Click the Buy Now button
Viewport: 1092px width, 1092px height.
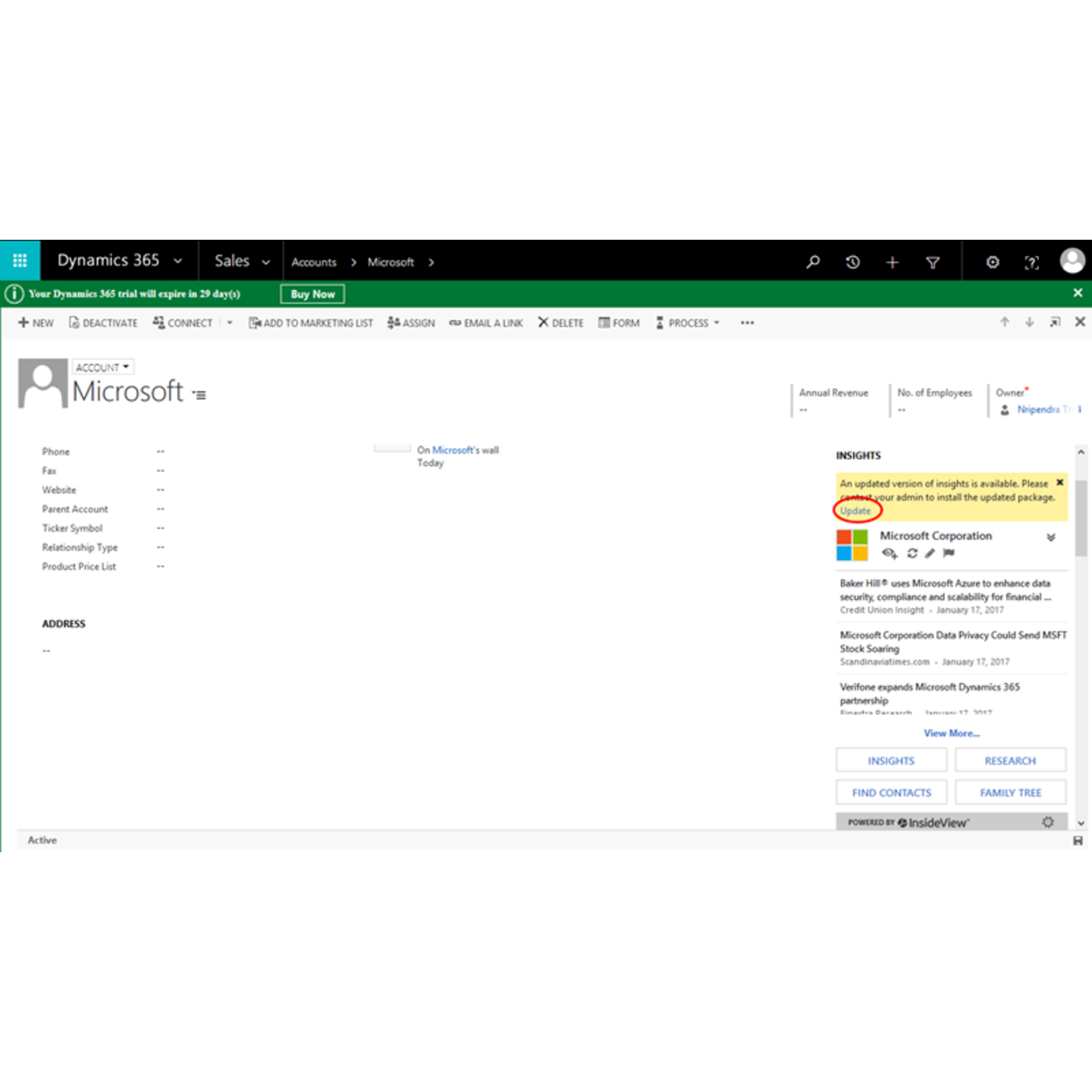(311, 293)
